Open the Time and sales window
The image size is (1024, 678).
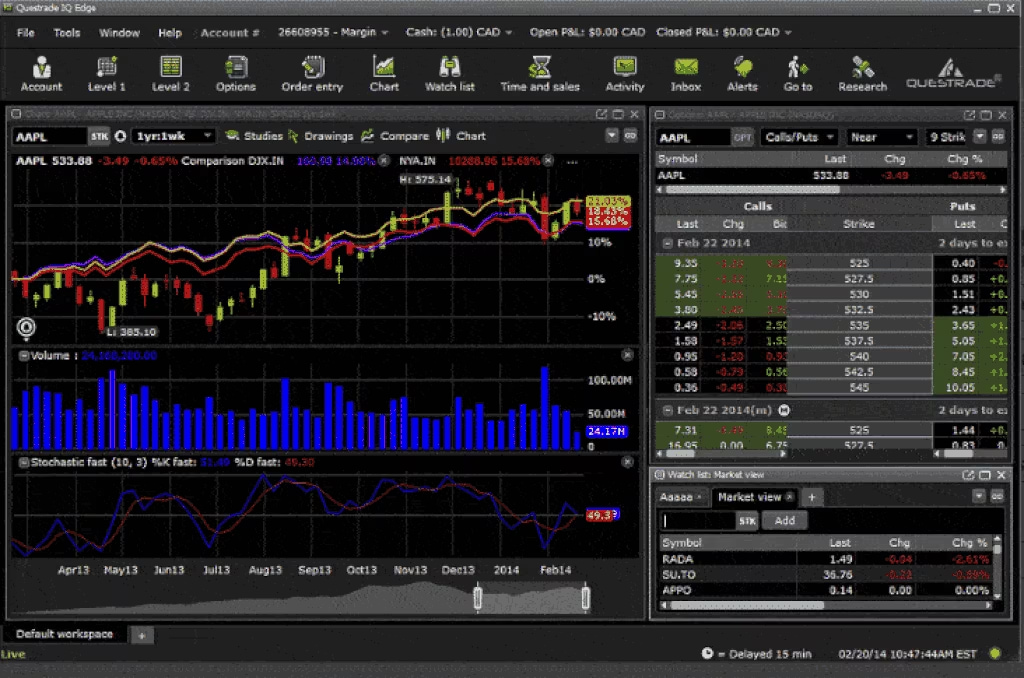[x=540, y=73]
